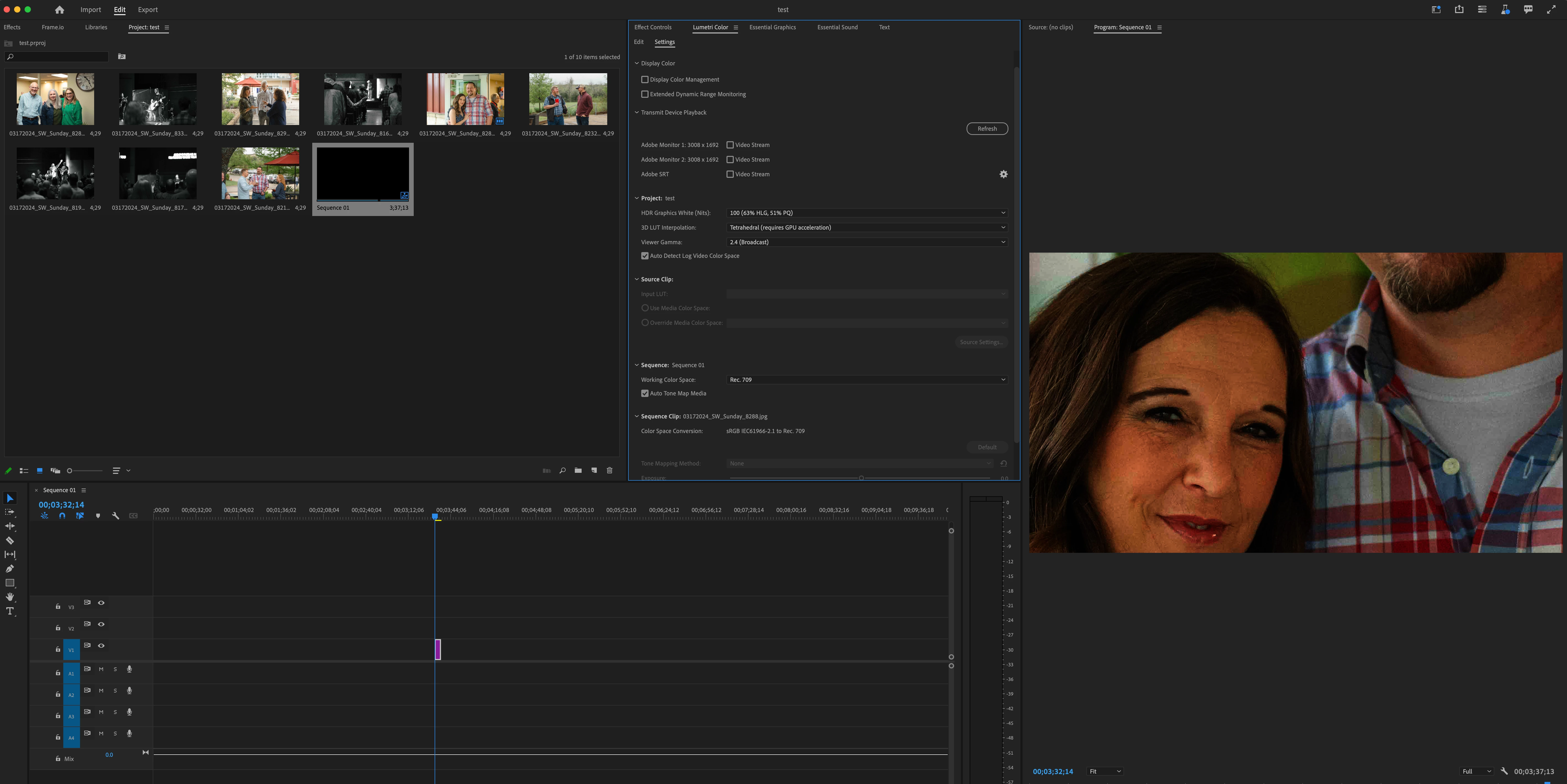Click the Refresh button
This screenshot has height=784, width=1567.
987,129
